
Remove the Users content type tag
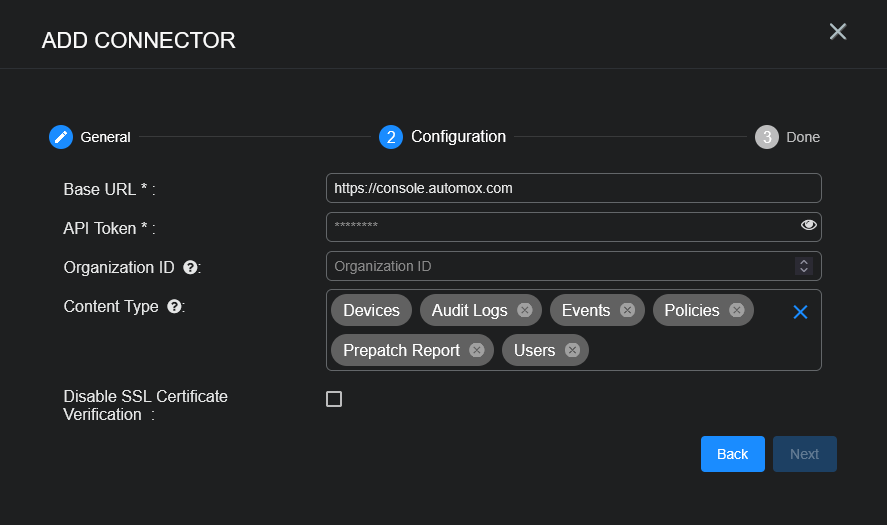coord(572,350)
